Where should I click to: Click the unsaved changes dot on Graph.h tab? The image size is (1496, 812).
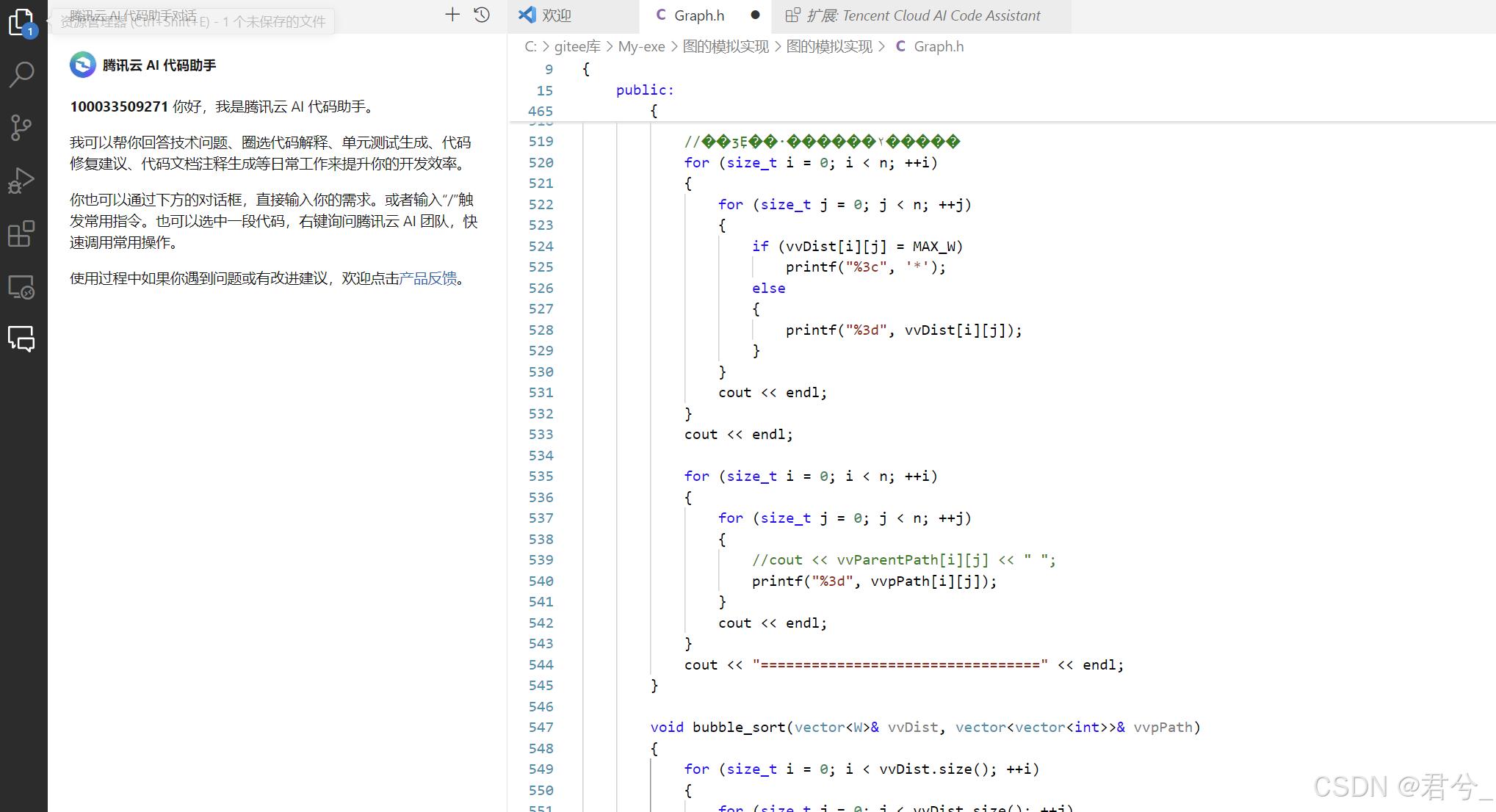[x=755, y=14]
